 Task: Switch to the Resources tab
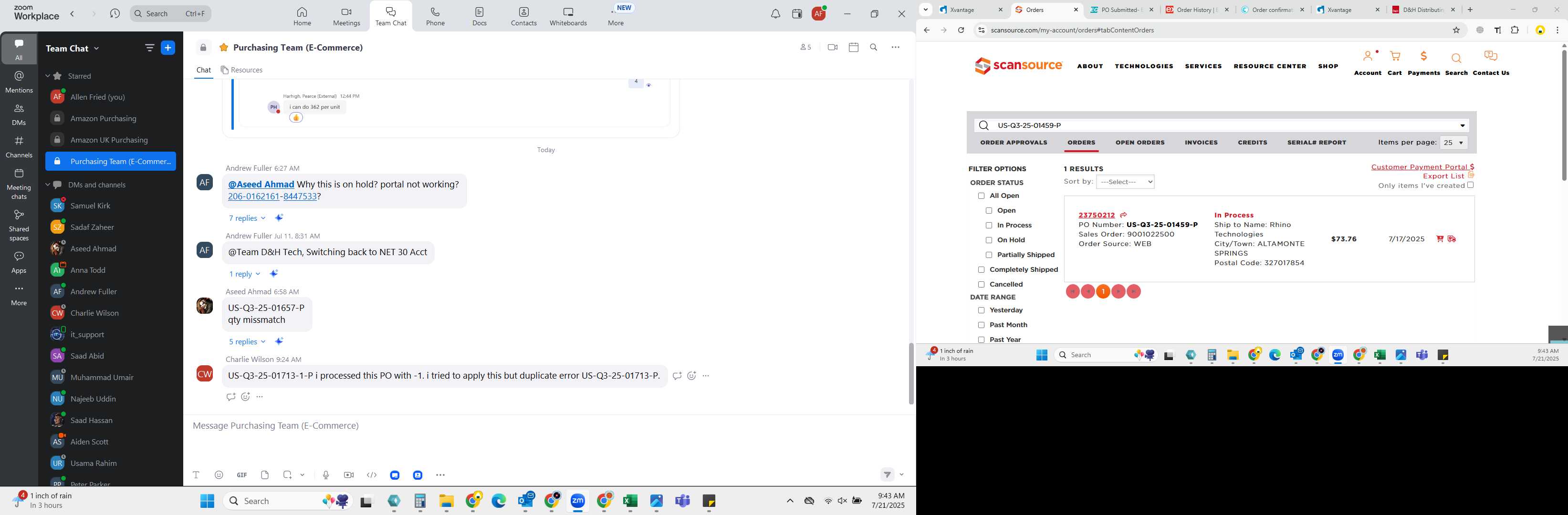click(x=241, y=71)
